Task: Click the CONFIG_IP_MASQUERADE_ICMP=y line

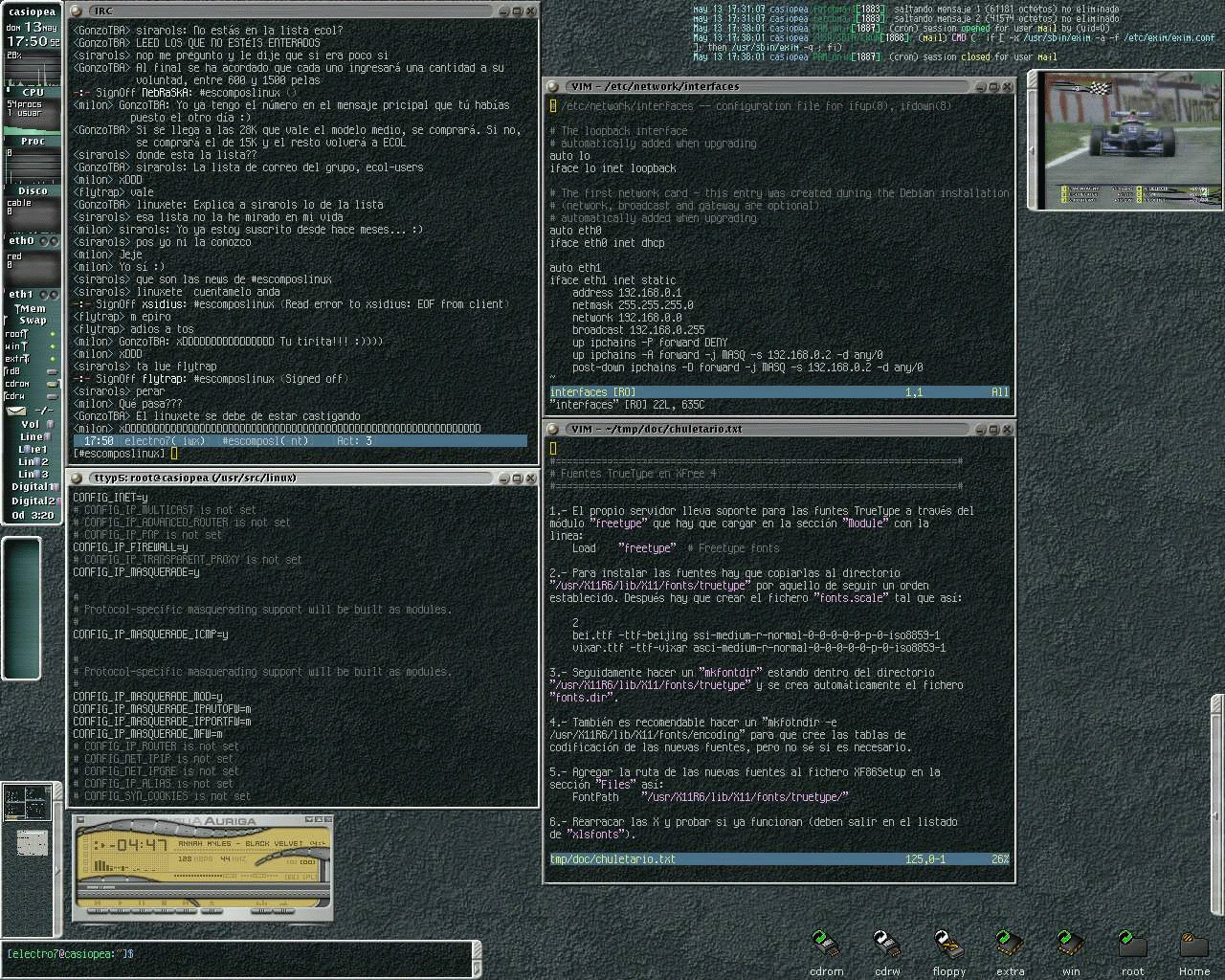Action: click(150, 634)
